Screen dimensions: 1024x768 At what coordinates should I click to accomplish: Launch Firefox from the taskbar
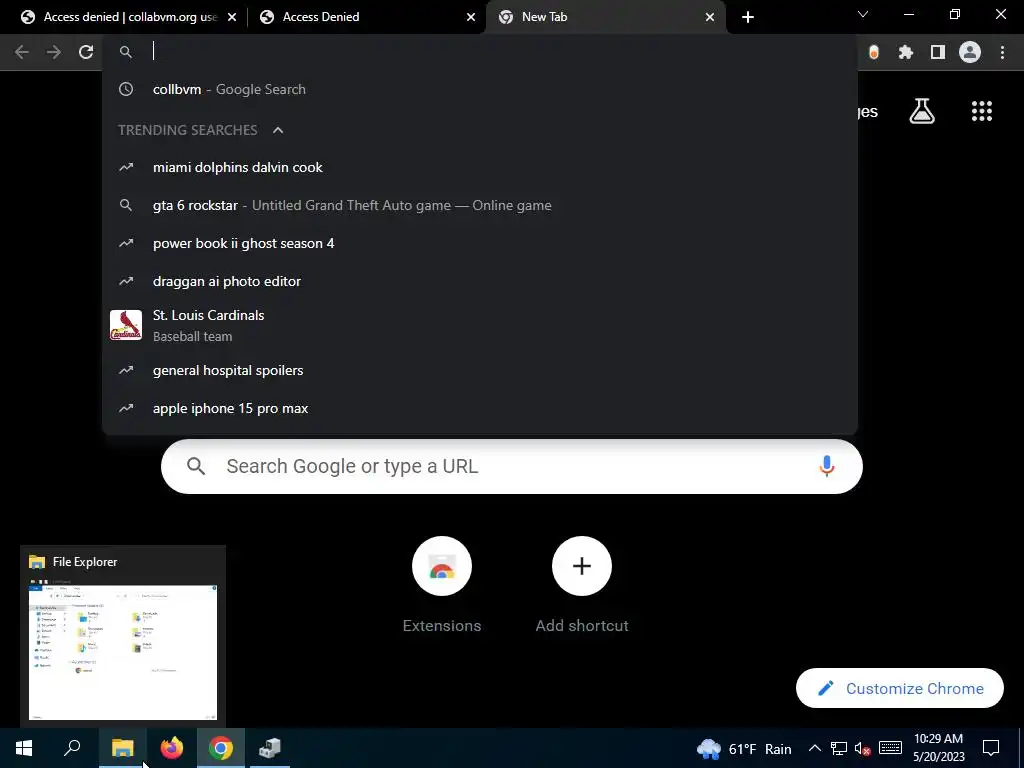pyautogui.click(x=172, y=748)
